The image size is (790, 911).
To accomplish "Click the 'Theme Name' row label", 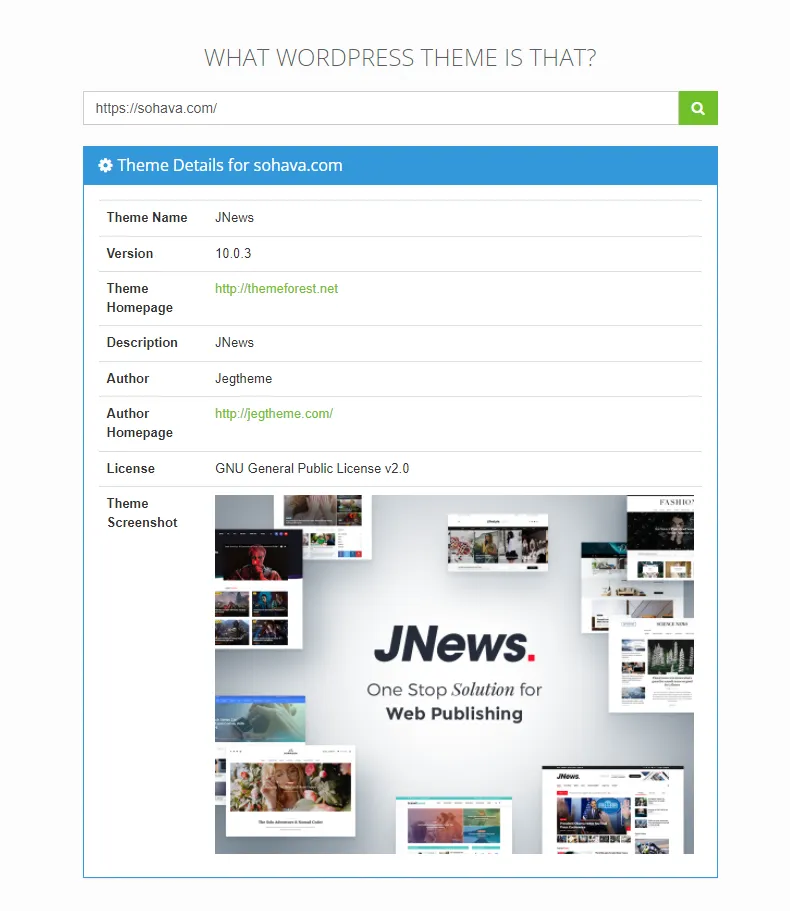I will (147, 217).
